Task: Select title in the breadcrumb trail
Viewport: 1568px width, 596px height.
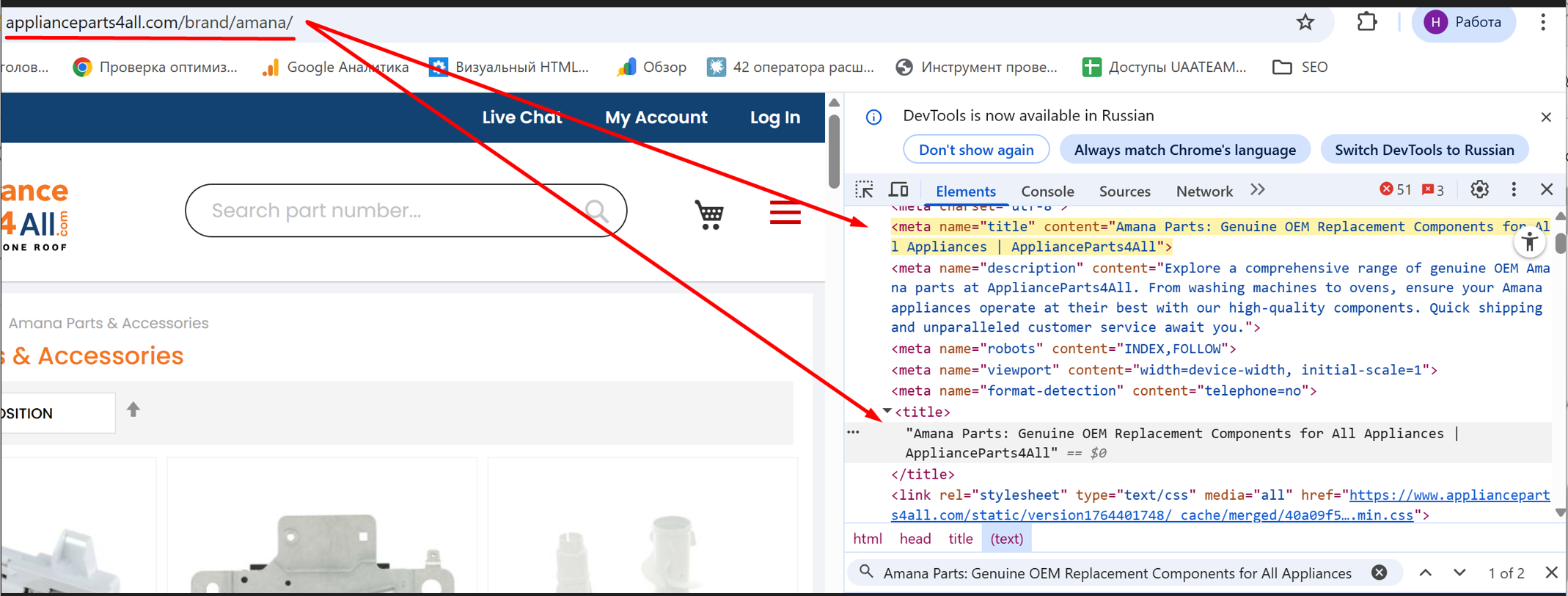Action: click(x=960, y=539)
